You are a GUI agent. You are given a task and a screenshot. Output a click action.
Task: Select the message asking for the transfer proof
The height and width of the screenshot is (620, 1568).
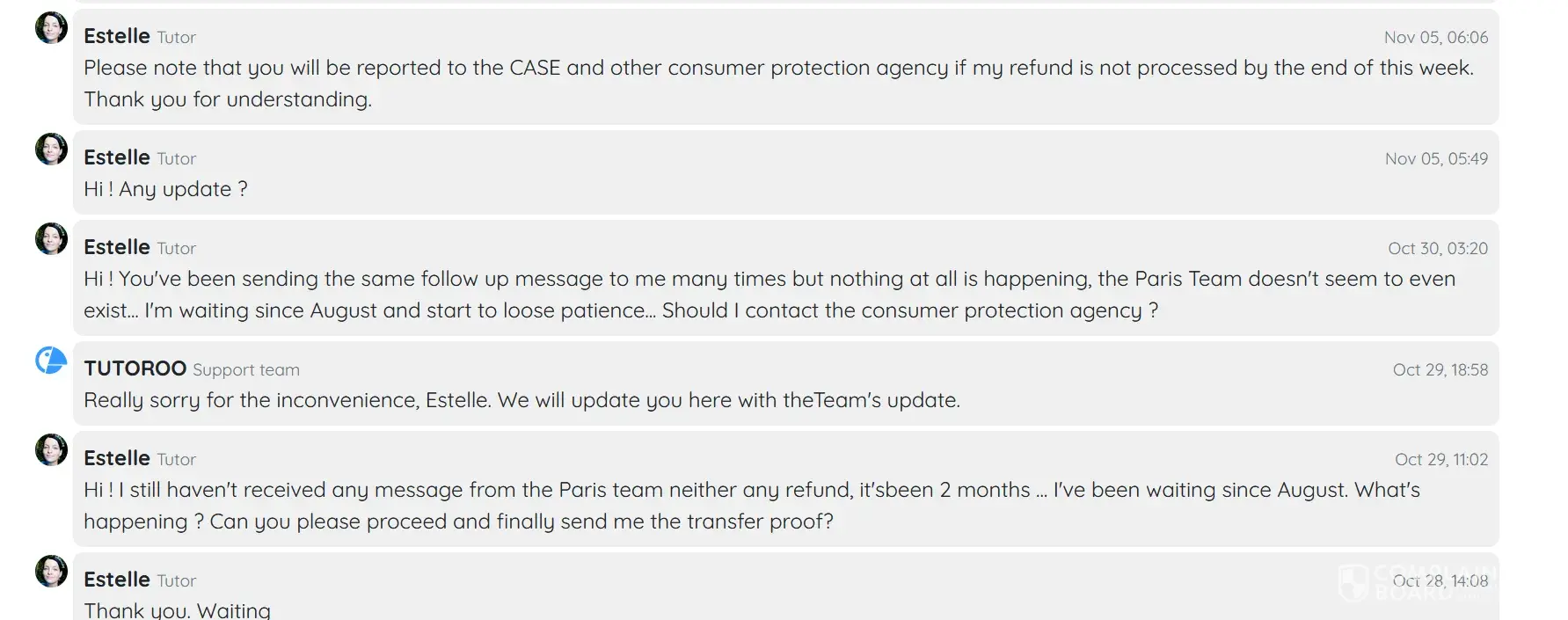click(751, 506)
